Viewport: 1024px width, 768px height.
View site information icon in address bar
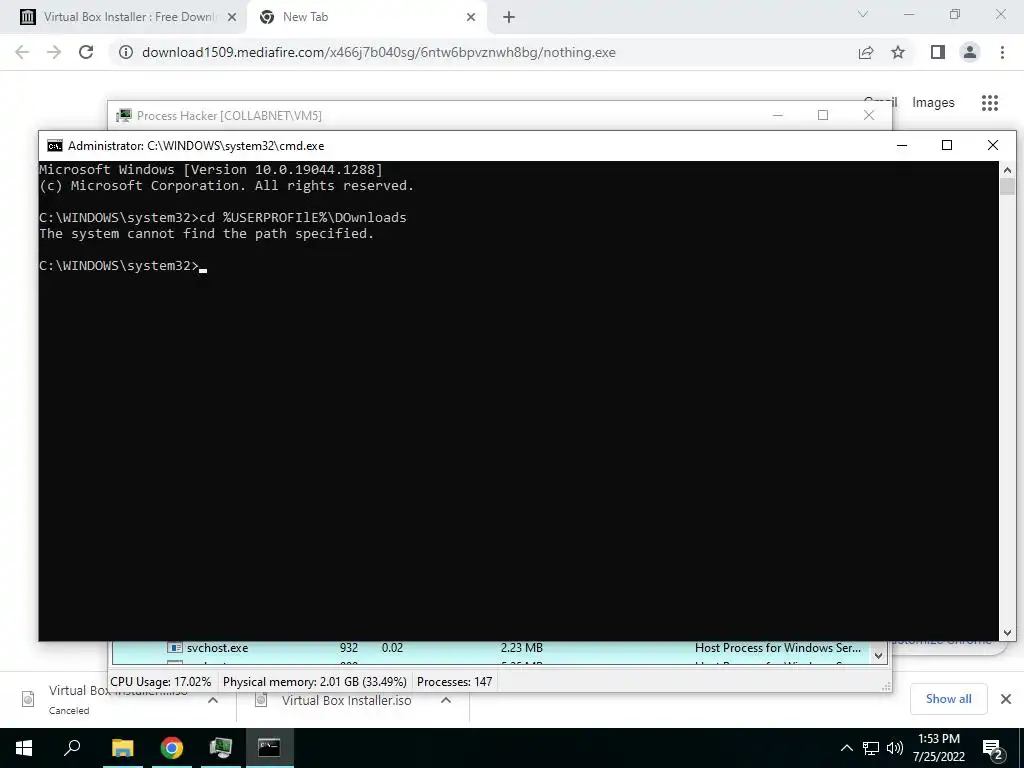pos(126,52)
